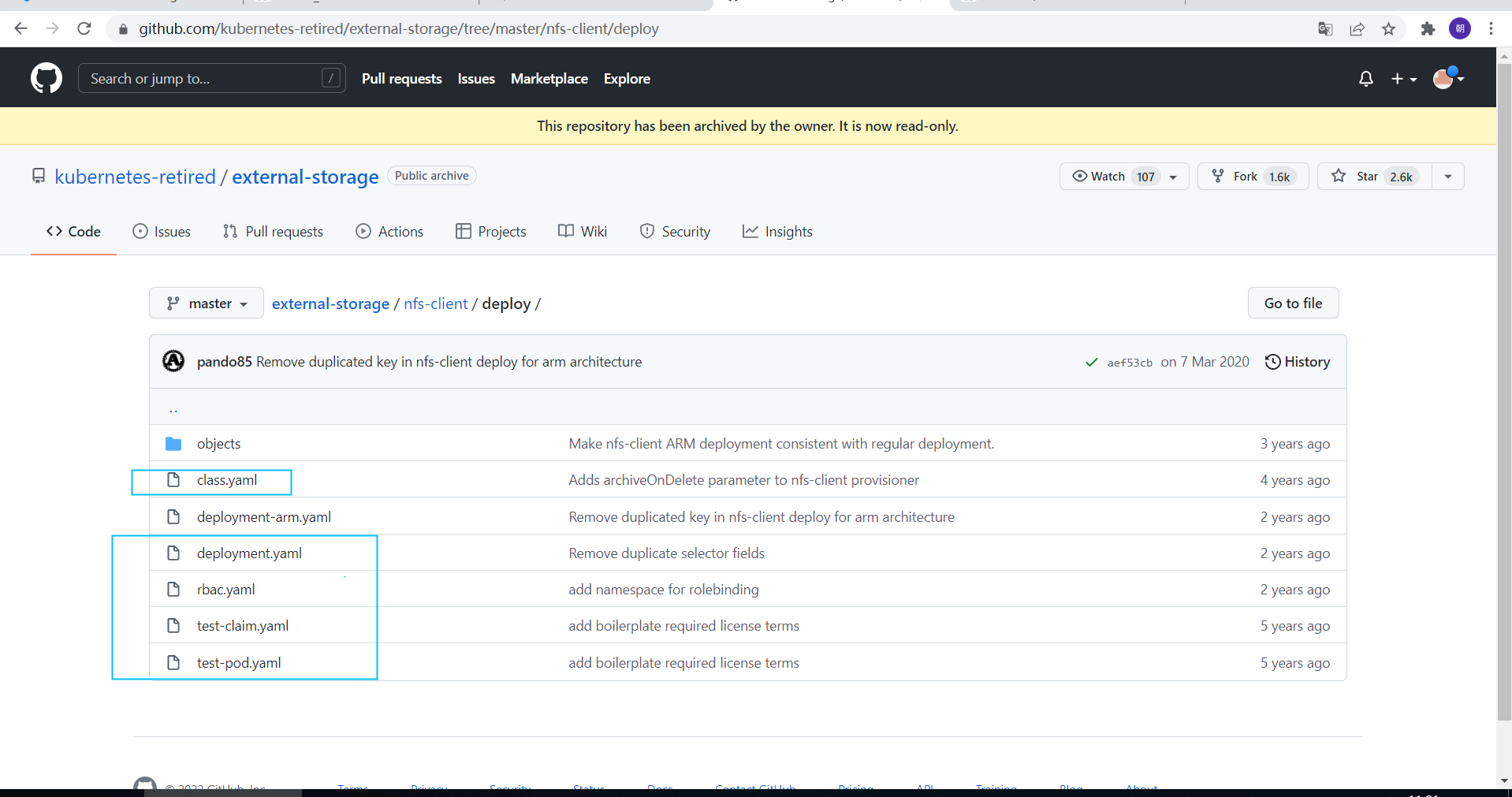The width and height of the screenshot is (1512, 797).
Task: Open external-storage breadcrumb root link
Action: point(331,304)
